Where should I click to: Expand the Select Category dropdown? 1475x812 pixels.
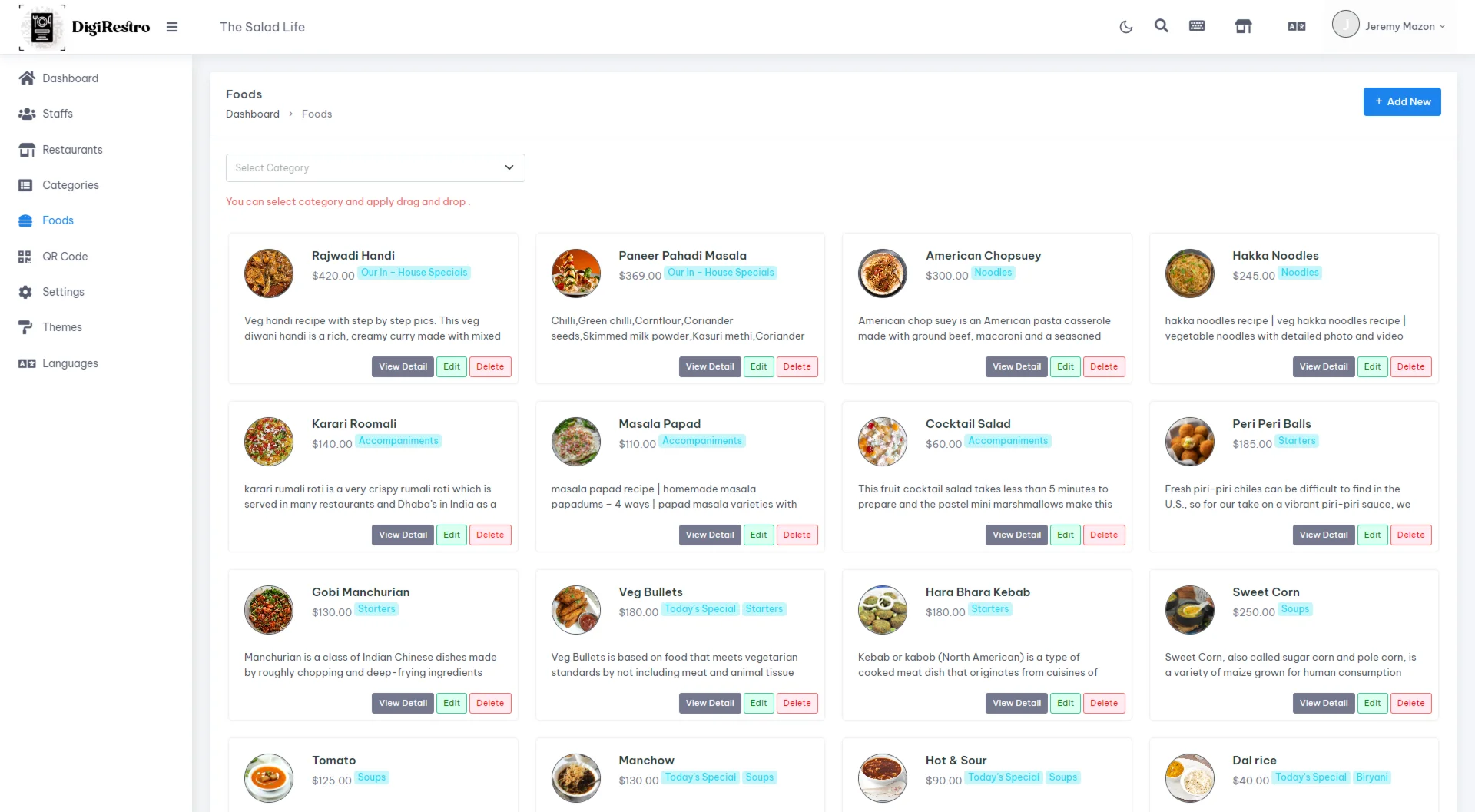pyautogui.click(x=375, y=168)
